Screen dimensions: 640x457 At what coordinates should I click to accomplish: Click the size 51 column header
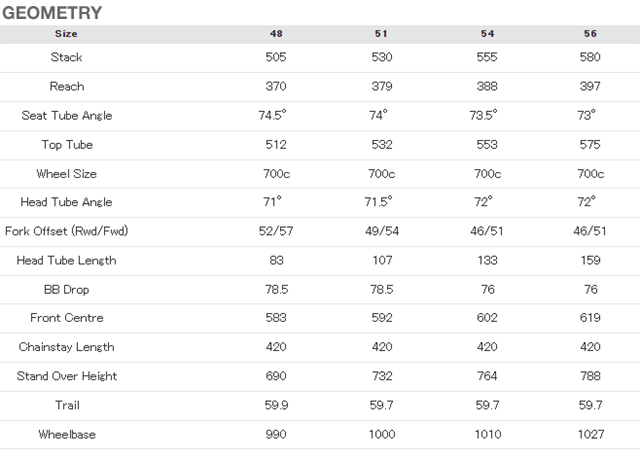tap(381, 34)
